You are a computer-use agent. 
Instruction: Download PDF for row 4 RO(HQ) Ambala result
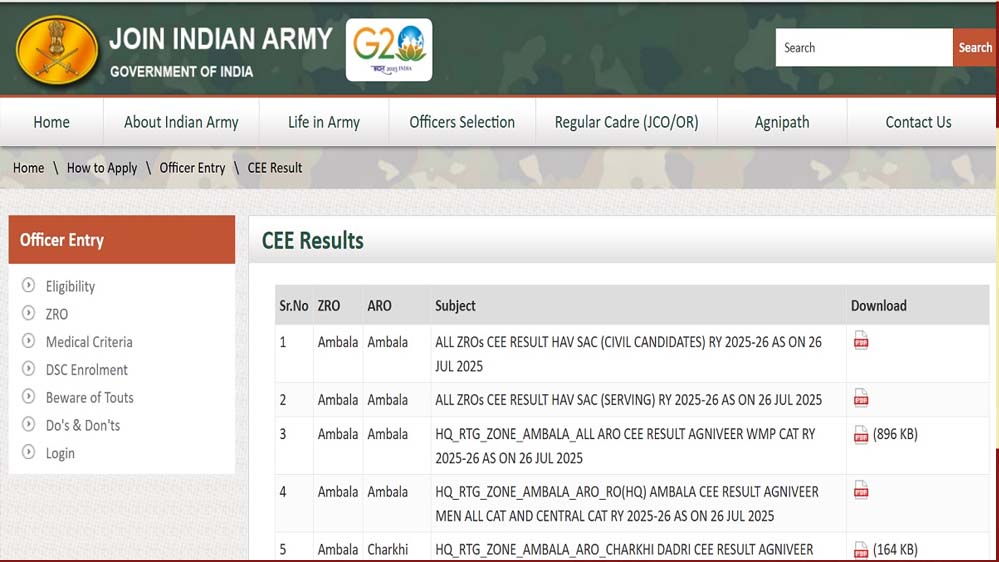pos(860,490)
